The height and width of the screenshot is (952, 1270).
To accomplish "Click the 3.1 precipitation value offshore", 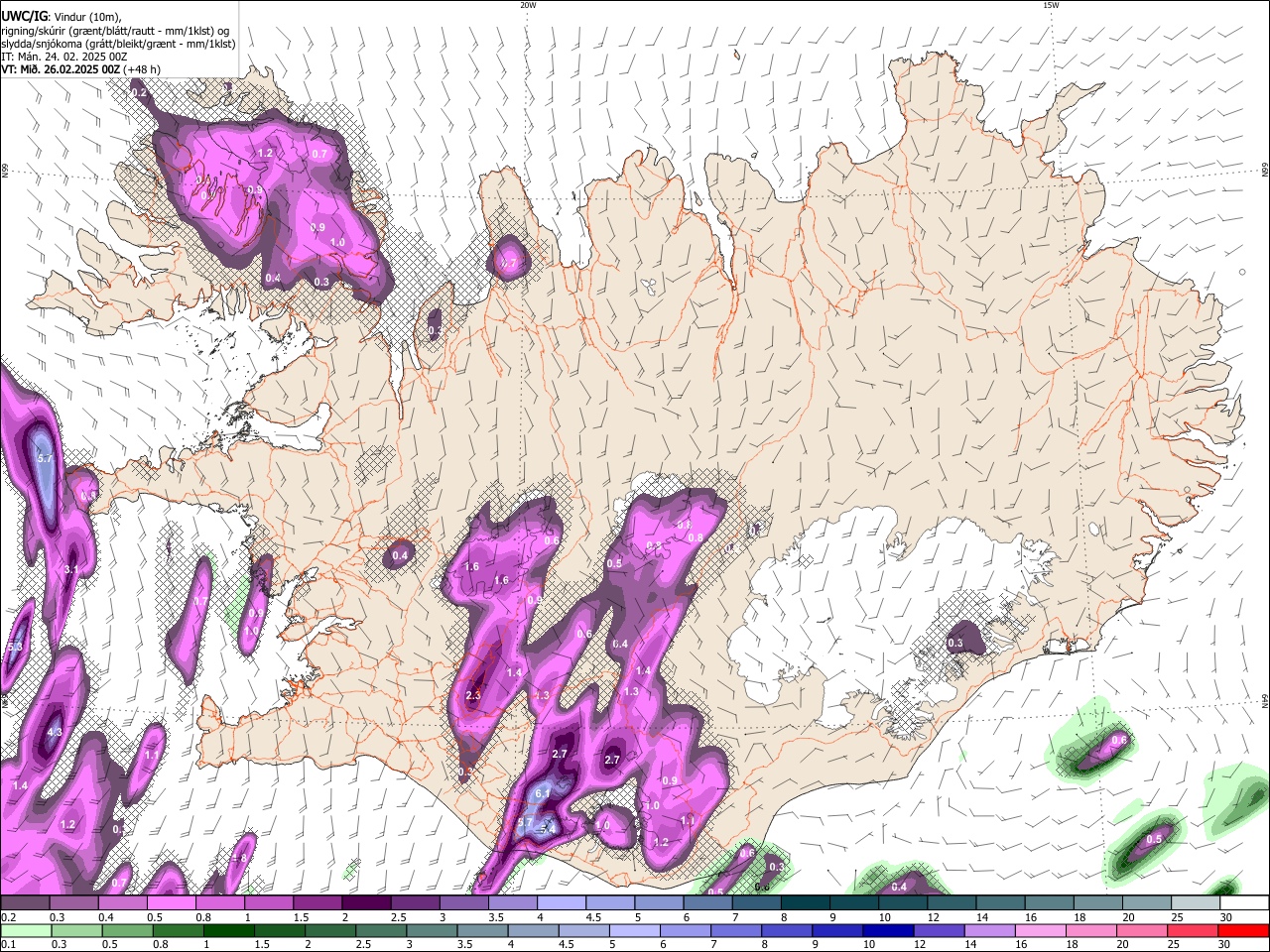I will [x=71, y=570].
